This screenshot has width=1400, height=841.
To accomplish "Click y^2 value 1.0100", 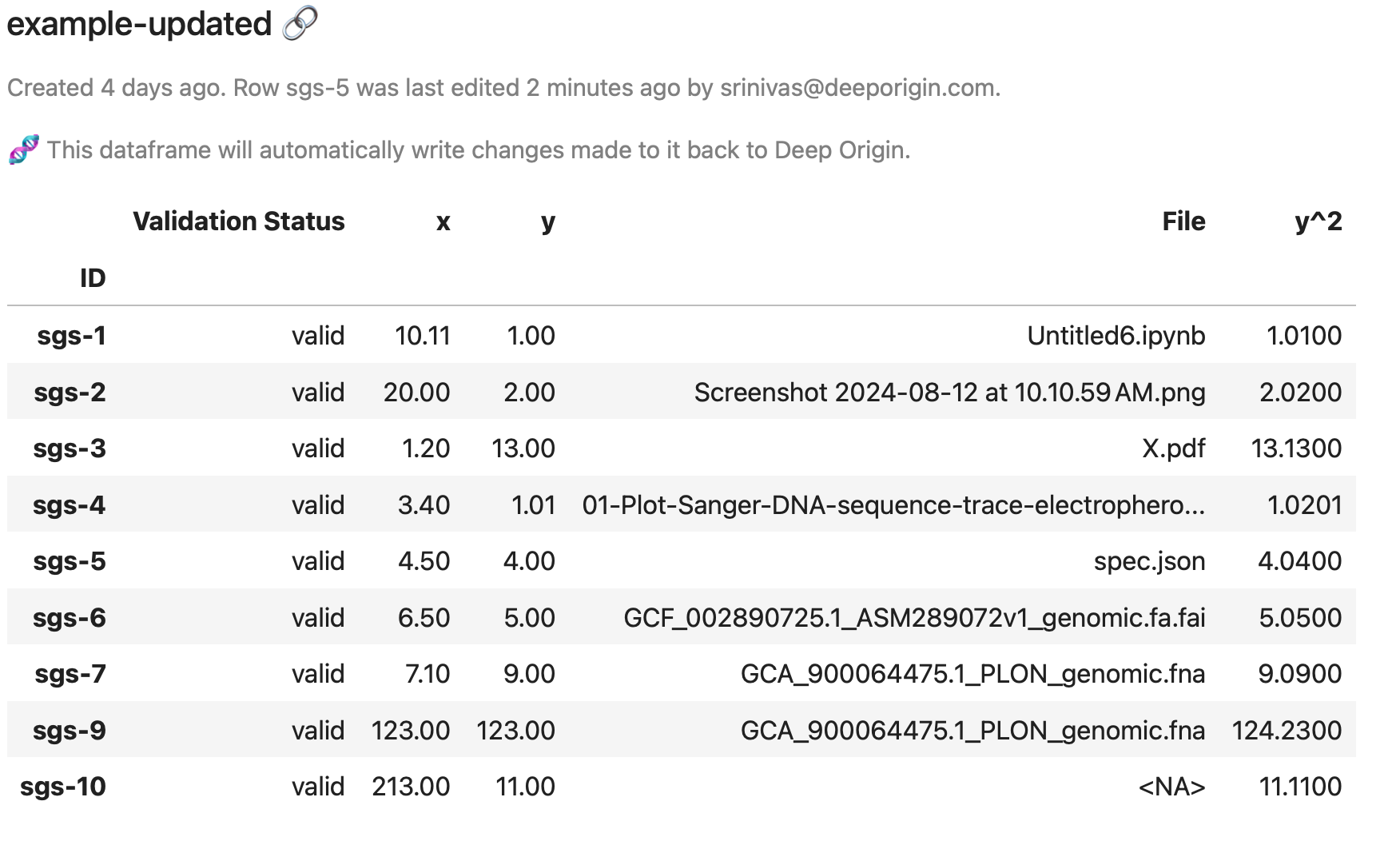I will pos(1304,336).
